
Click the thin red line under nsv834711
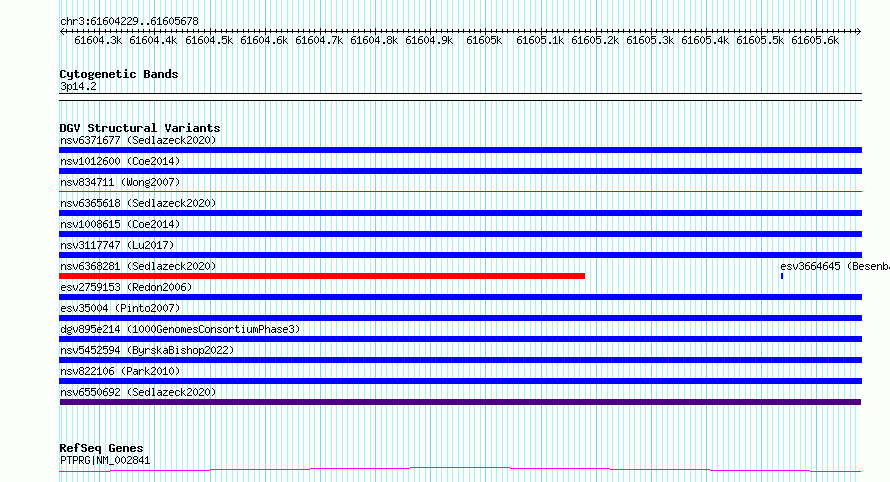pos(460,192)
